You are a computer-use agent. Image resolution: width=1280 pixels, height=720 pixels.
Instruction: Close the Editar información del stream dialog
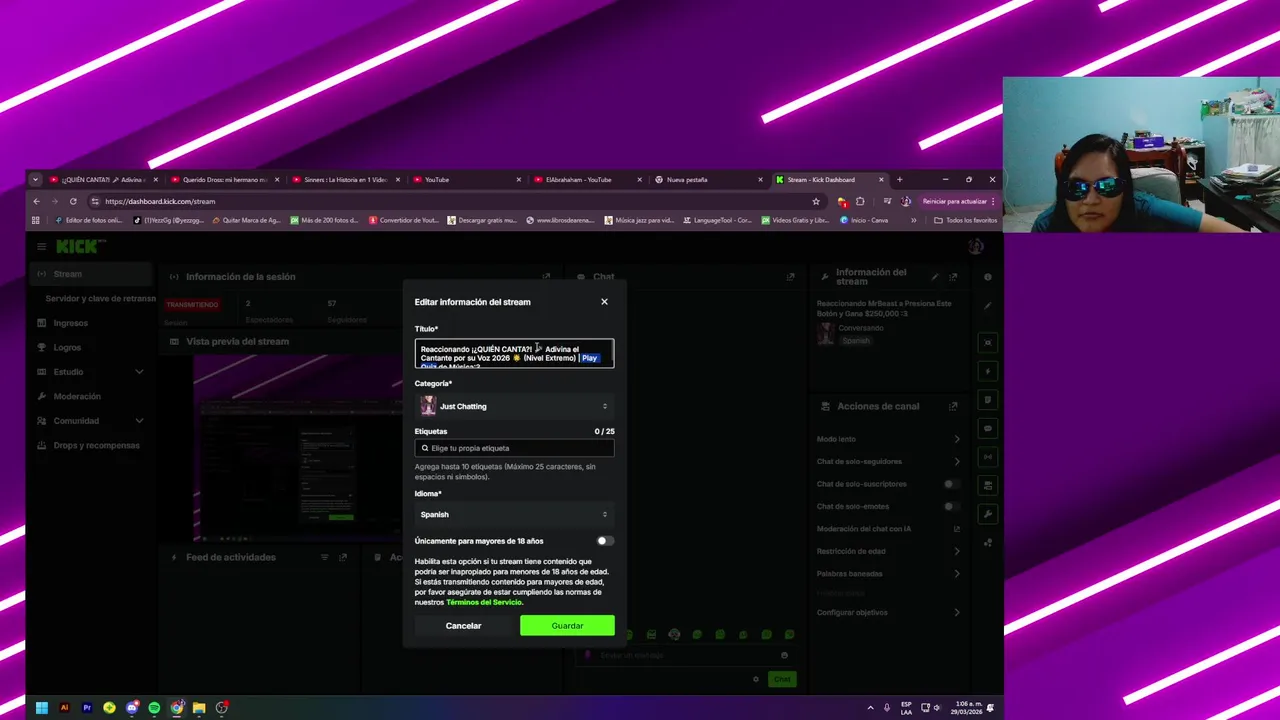pyautogui.click(x=604, y=302)
